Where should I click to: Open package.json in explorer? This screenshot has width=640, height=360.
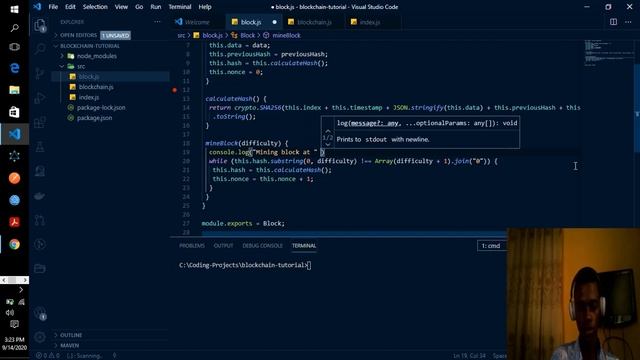pyautogui.click(x=94, y=118)
